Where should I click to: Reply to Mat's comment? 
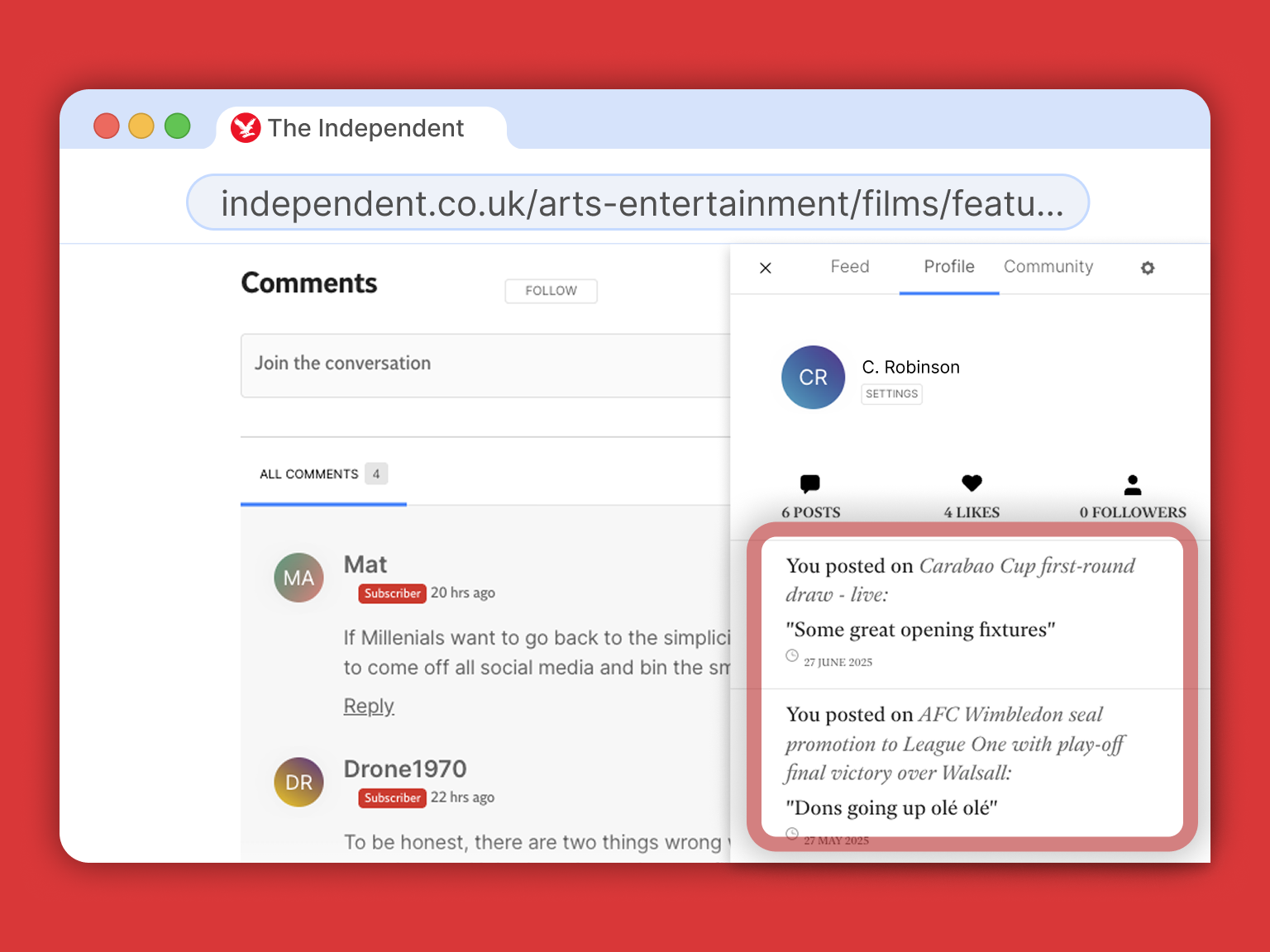pos(369,706)
